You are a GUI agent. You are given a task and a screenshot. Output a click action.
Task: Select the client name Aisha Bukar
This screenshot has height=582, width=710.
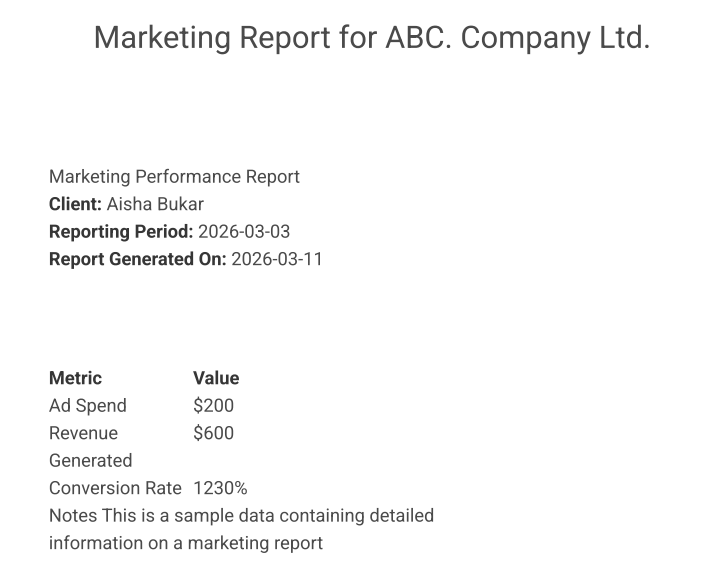(x=155, y=204)
